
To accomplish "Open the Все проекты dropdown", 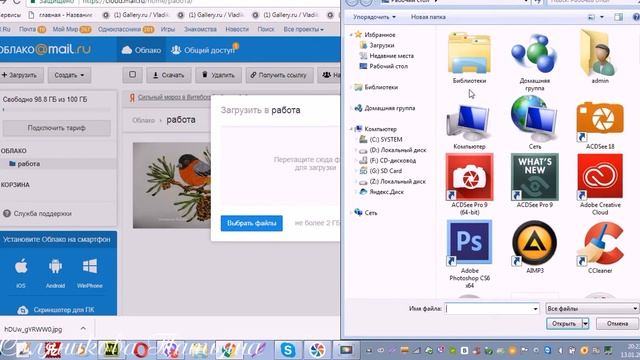I will pos(304,29).
